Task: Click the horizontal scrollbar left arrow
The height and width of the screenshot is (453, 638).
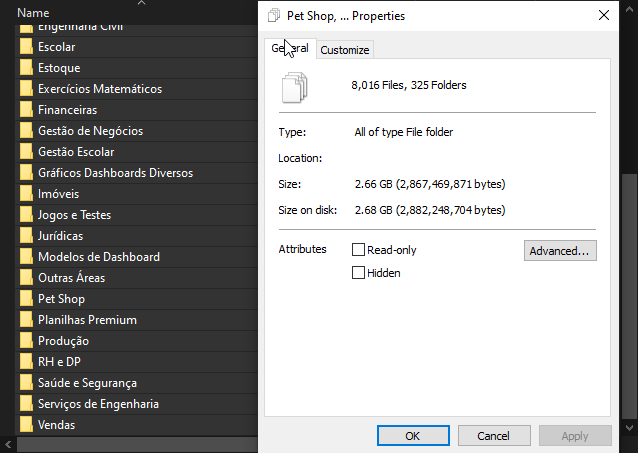Action: (x=8, y=444)
